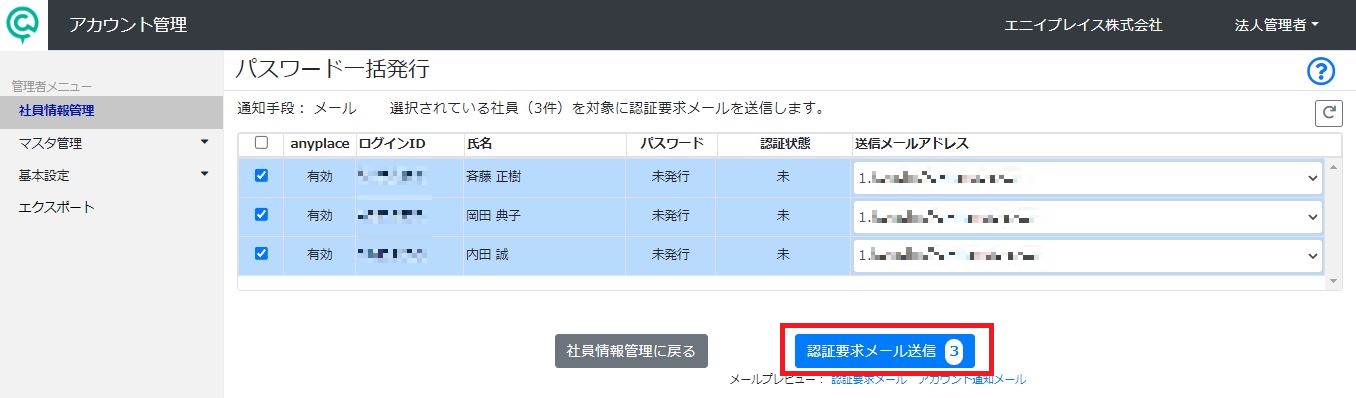Open email address dropdown for 斉藤 正樹
This screenshot has width=1356, height=398.
point(1088,178)
